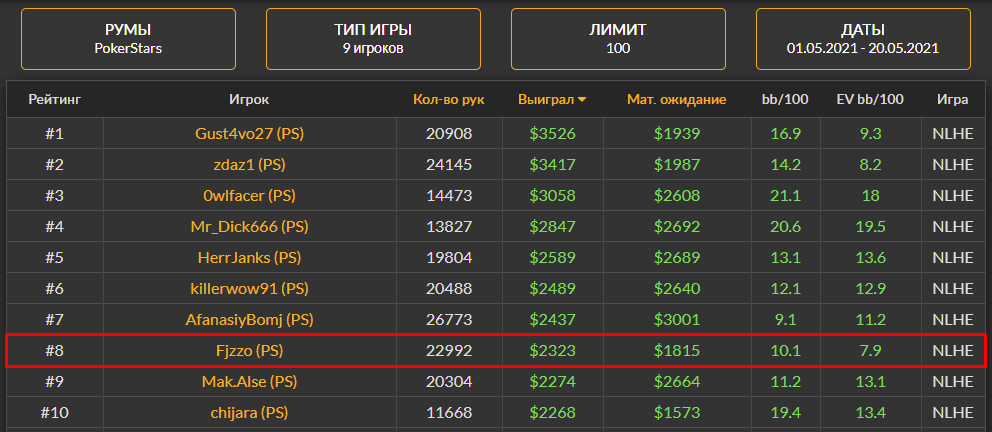Click hands count 22992
This screenshot has width=992, height=432.
pyautogui.click(x=449, y=350)
